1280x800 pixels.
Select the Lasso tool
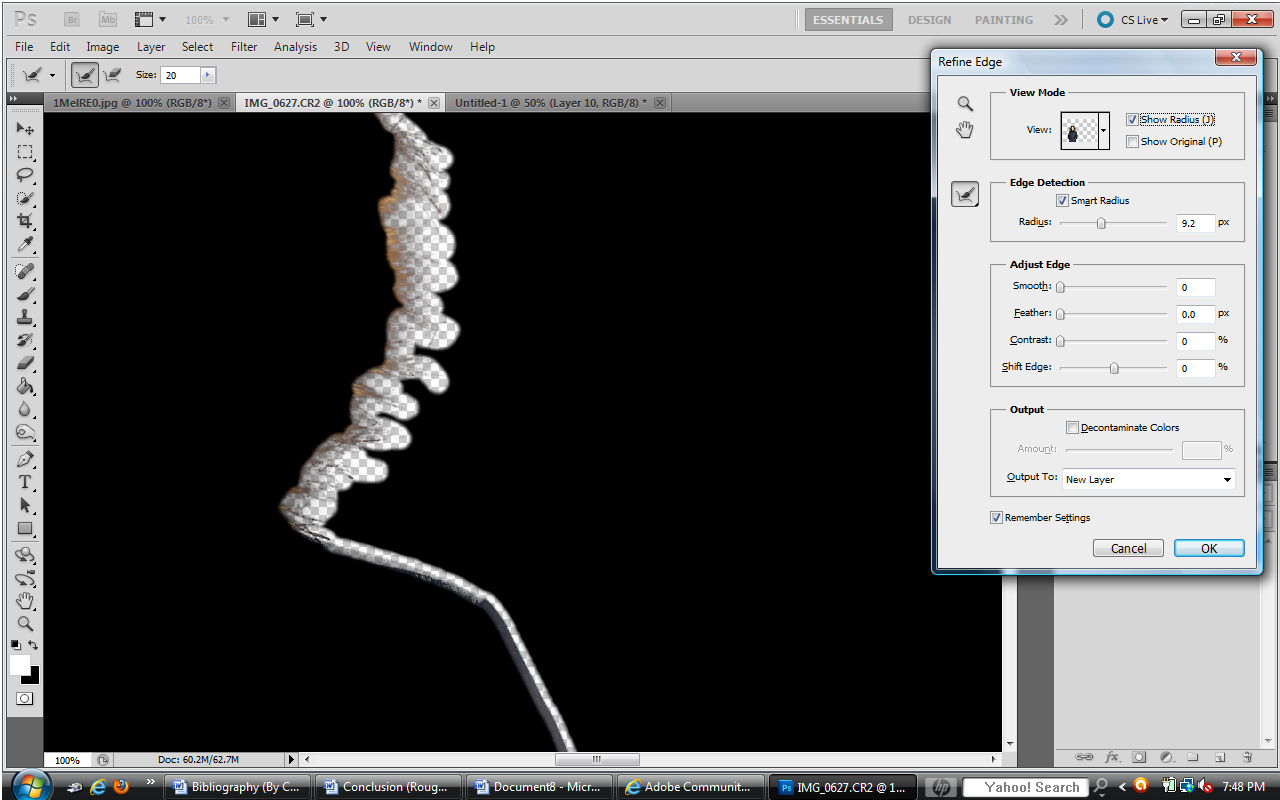[x=25, y=175]
